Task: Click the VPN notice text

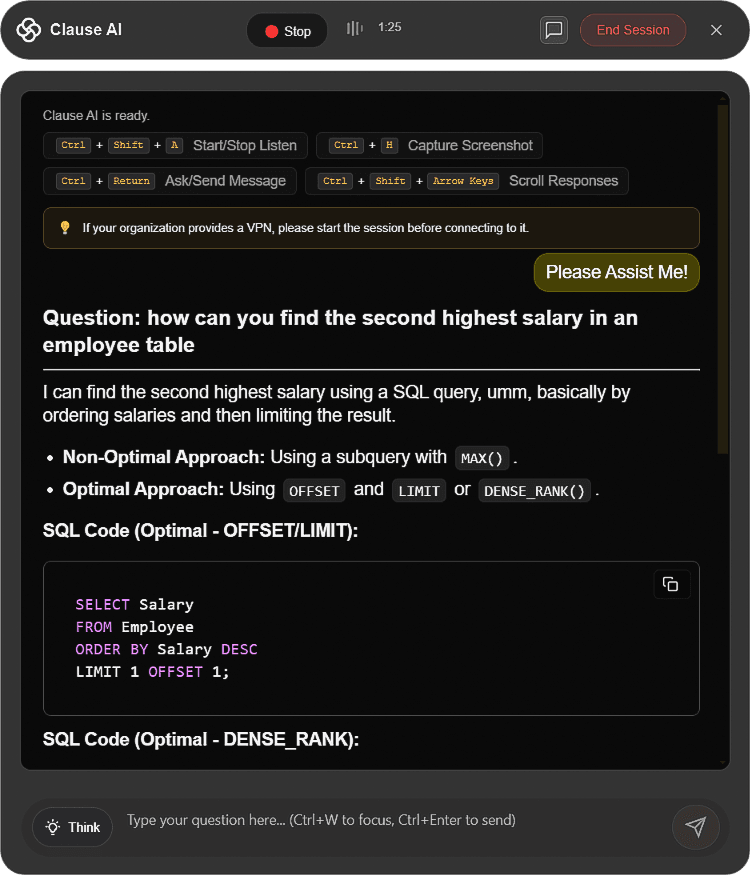Action: click(305, 228)
